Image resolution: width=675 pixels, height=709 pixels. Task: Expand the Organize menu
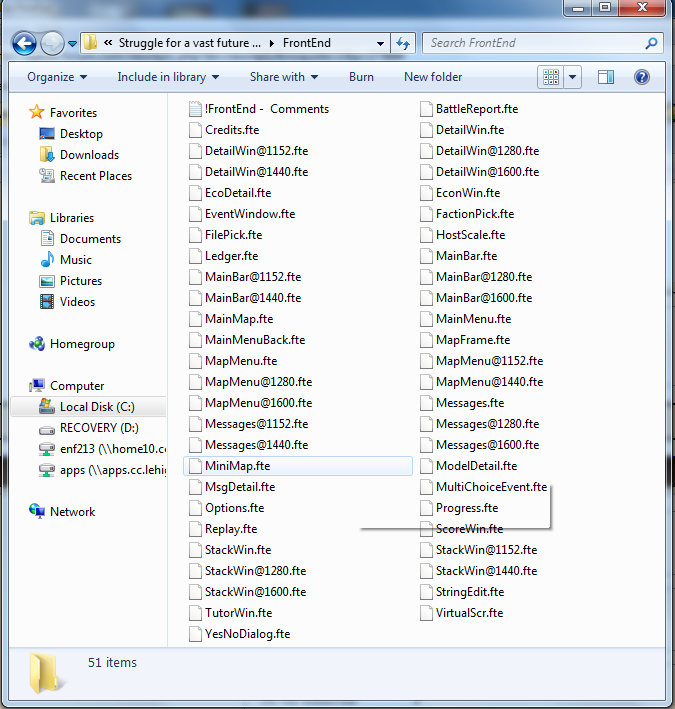(56, 77)
